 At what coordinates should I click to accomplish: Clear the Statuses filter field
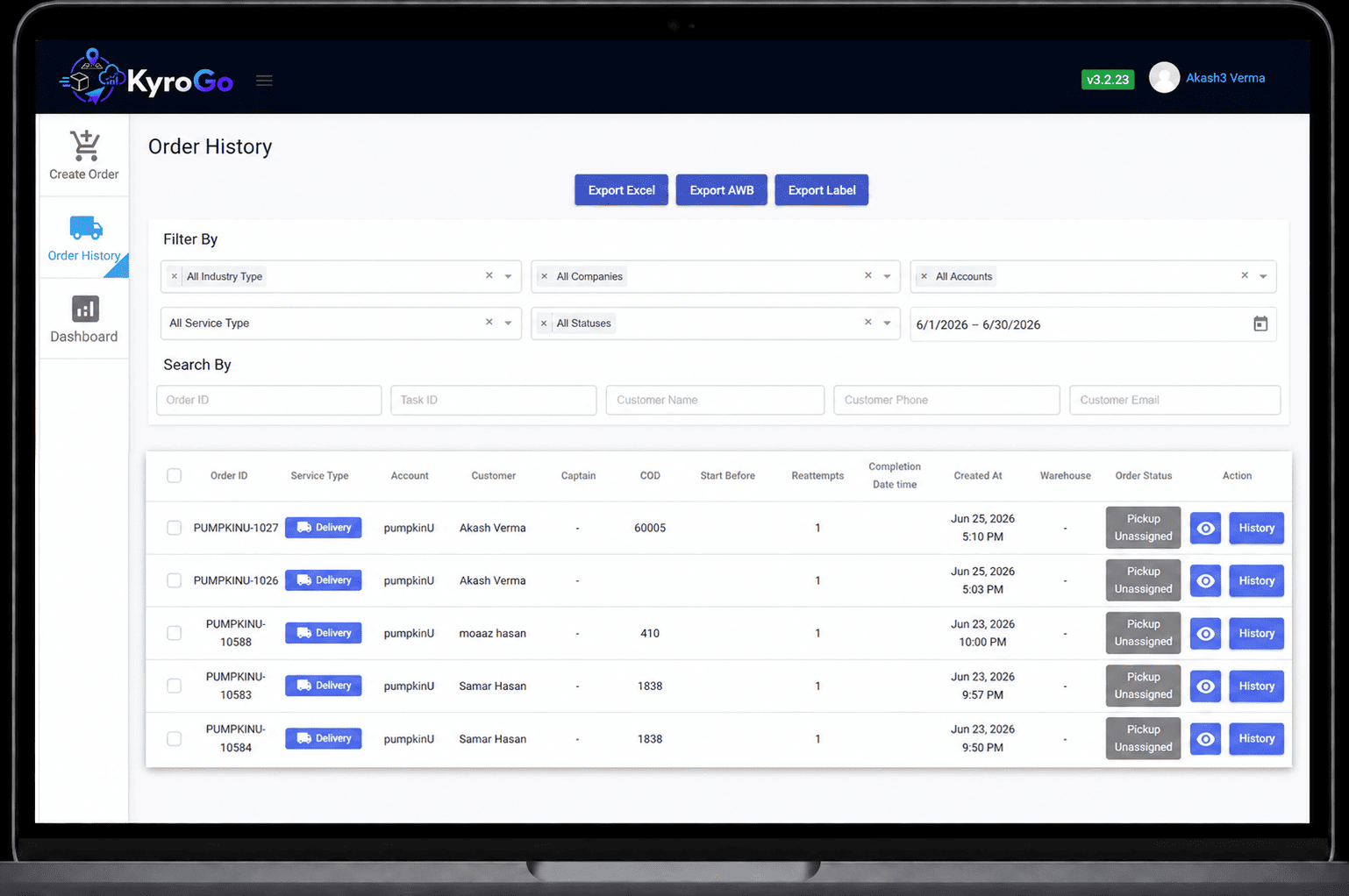868,322
